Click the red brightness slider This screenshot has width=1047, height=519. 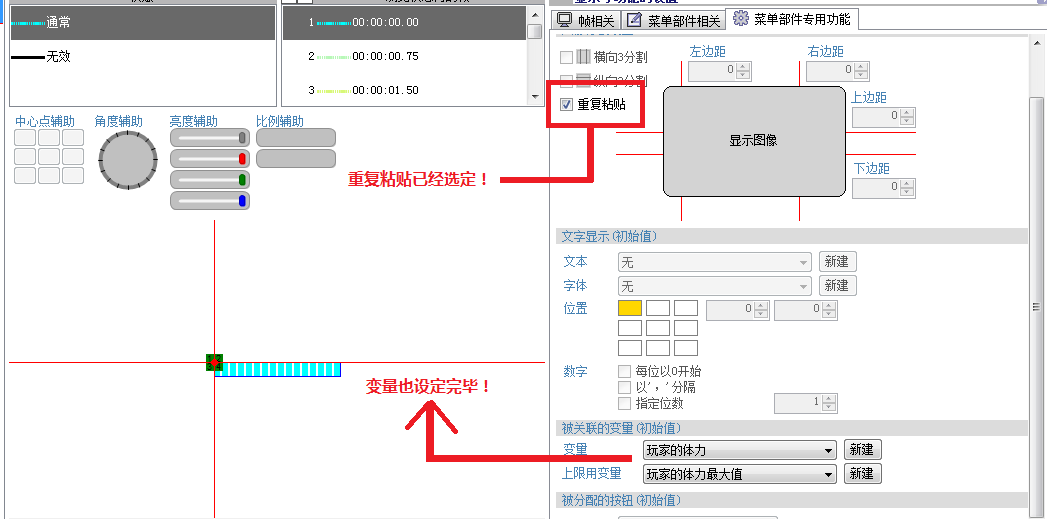210,159
